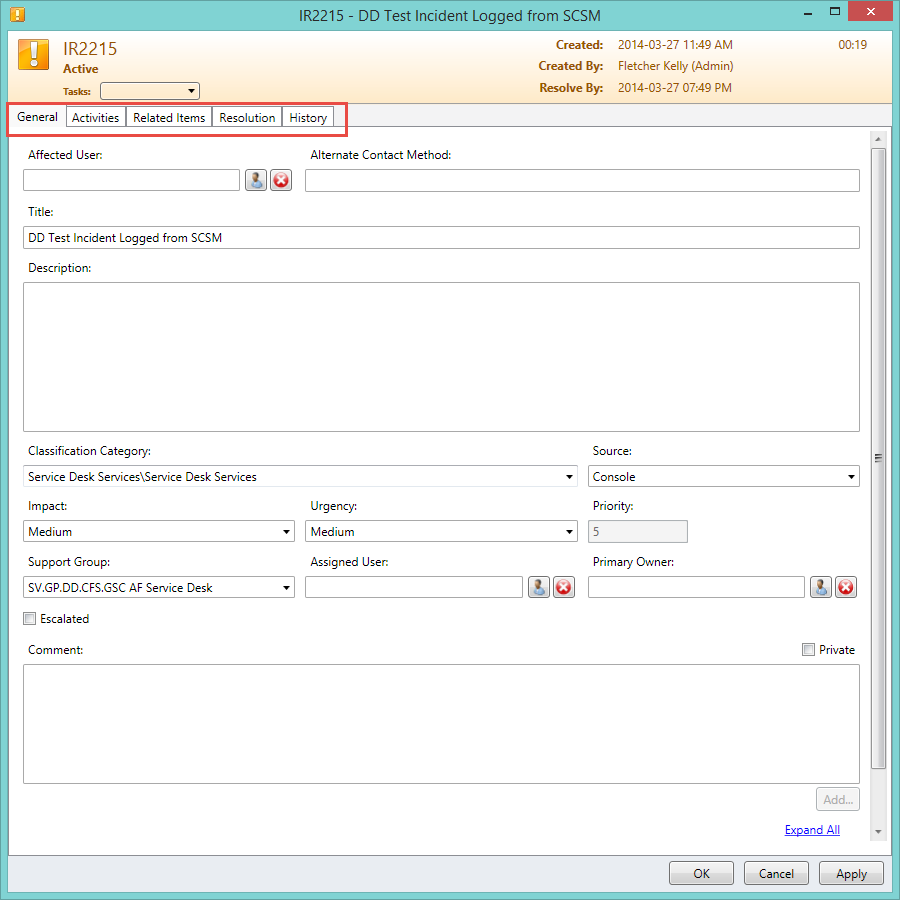Expand the Classification Category dropdown
Viewport: 900px width, 900px height.
(569, 477)
